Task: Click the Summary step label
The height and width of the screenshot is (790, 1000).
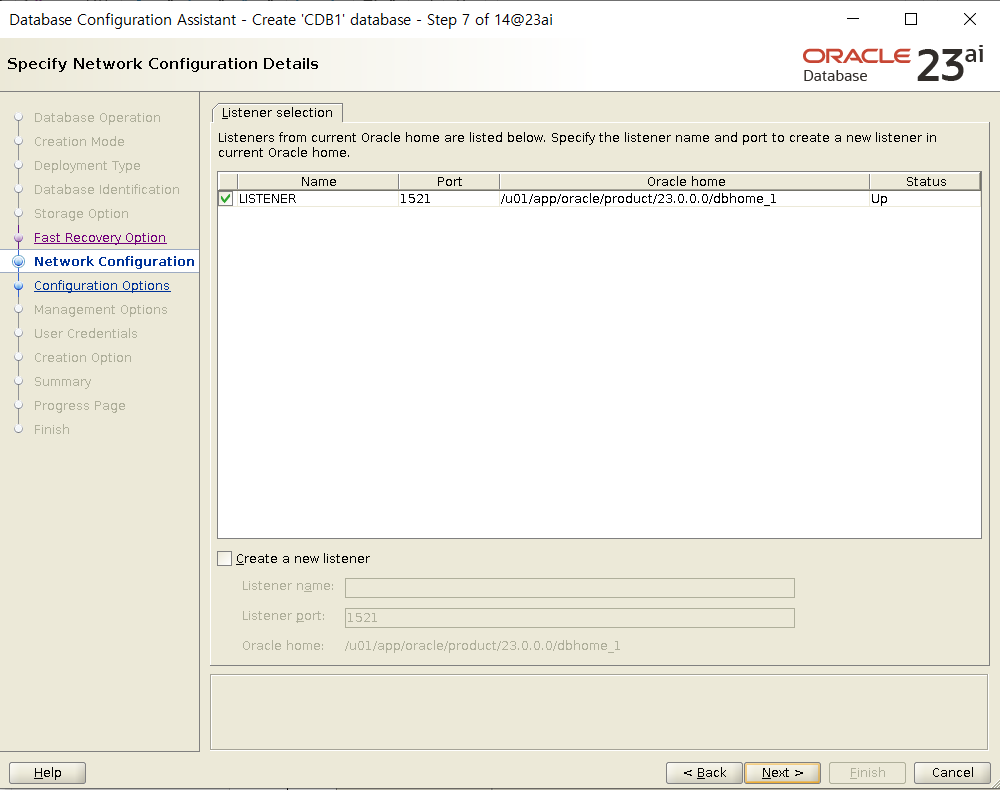Action: click(x=62, y=382)
